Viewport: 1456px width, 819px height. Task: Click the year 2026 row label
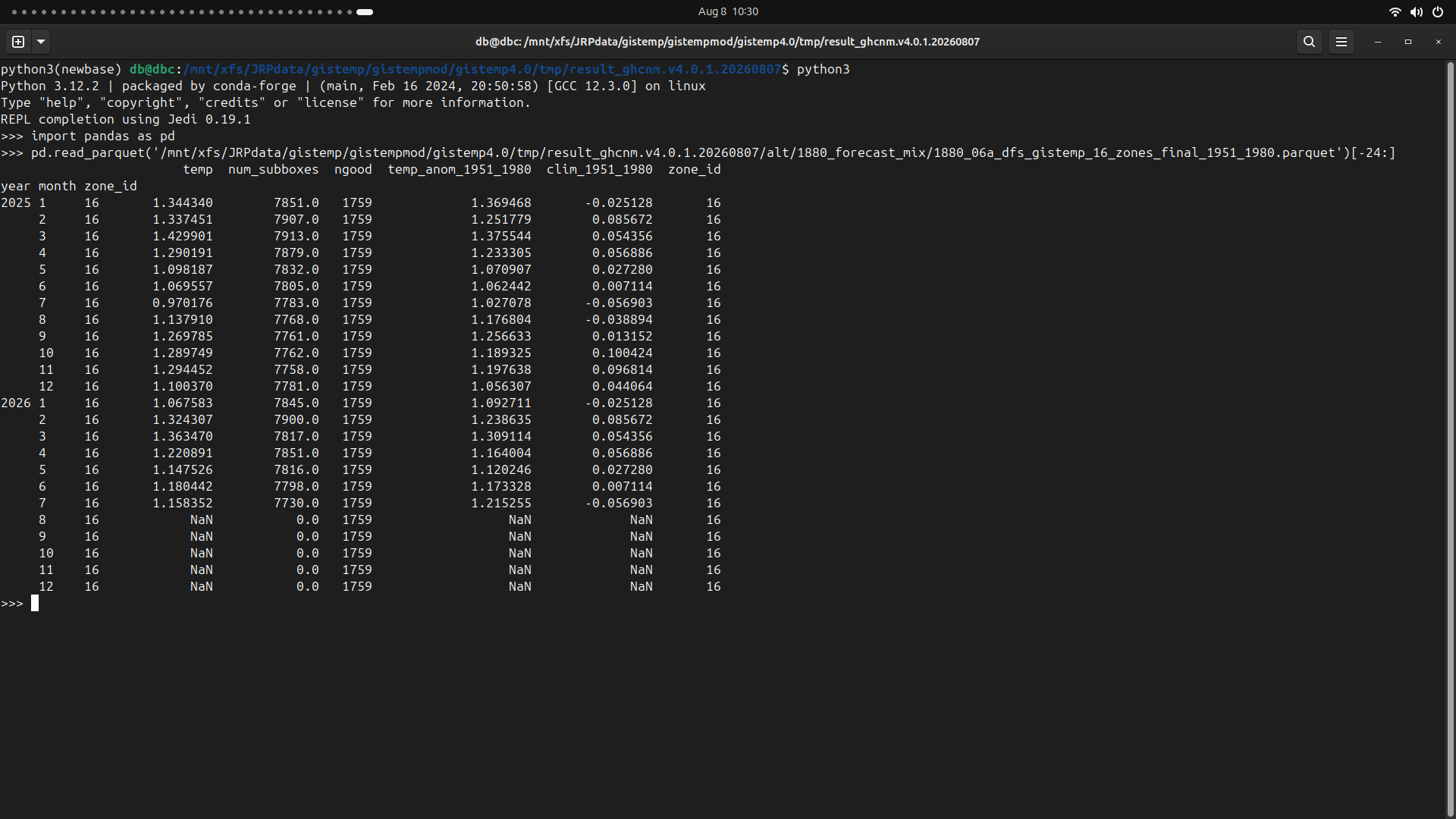click(x=16, y=403)
